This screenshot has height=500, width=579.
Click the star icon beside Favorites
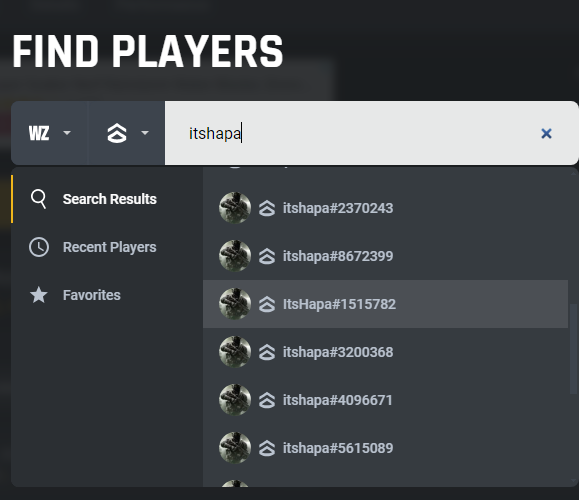click(39, 295)
